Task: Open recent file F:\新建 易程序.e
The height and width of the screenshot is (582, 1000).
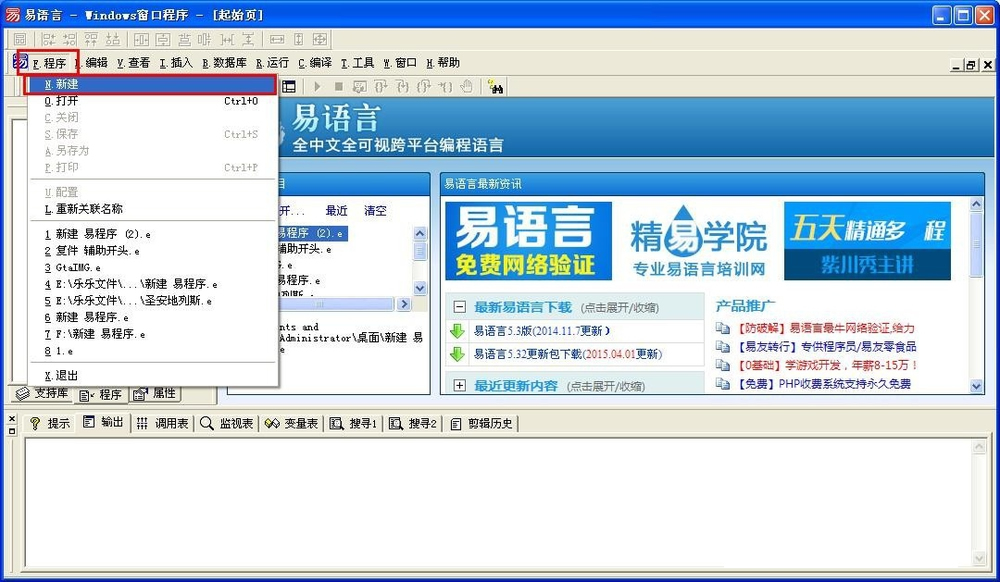Action: coord(151,333)
